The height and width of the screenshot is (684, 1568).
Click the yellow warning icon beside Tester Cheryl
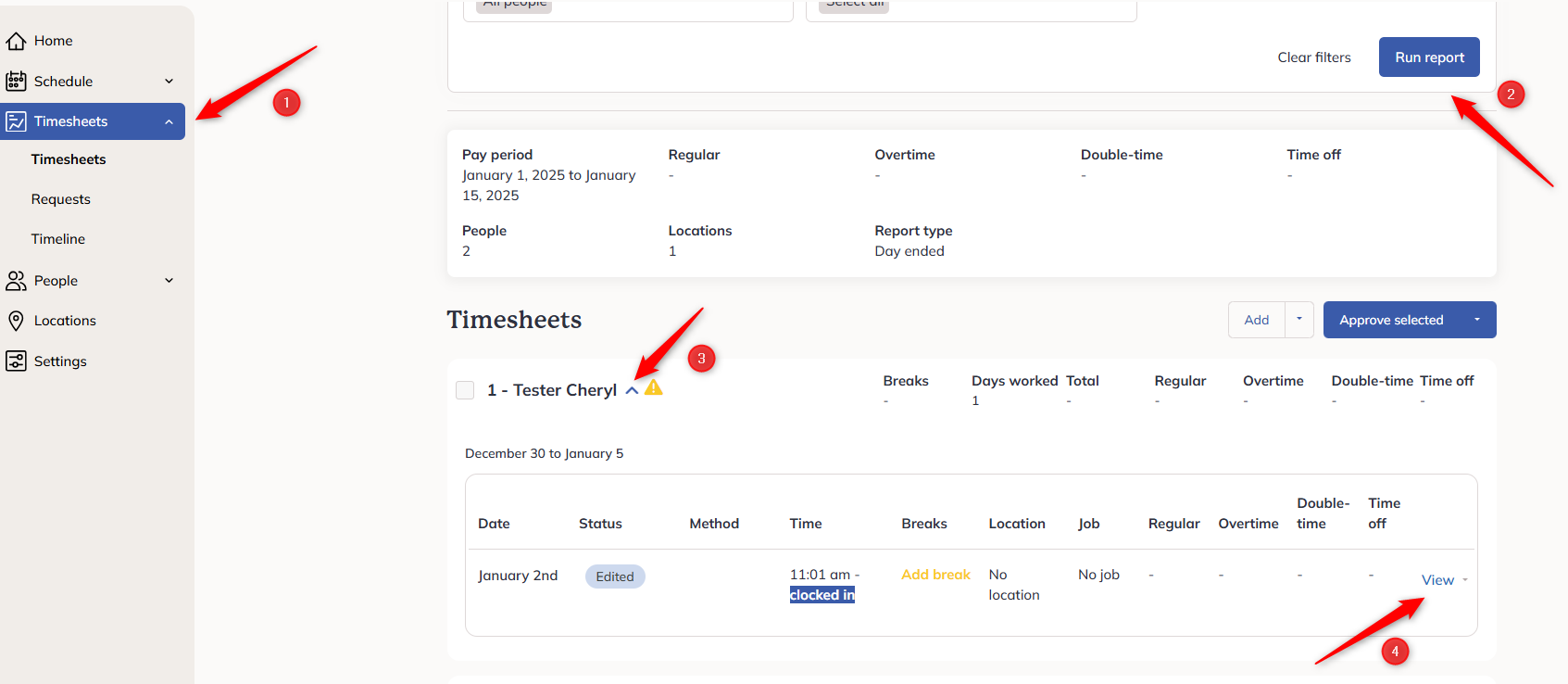coord(654,387)
